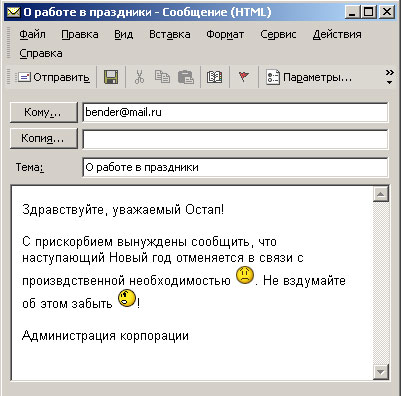Open the Вставка menu
Viewport: 401px width, 396px height.
pos(170,34)
